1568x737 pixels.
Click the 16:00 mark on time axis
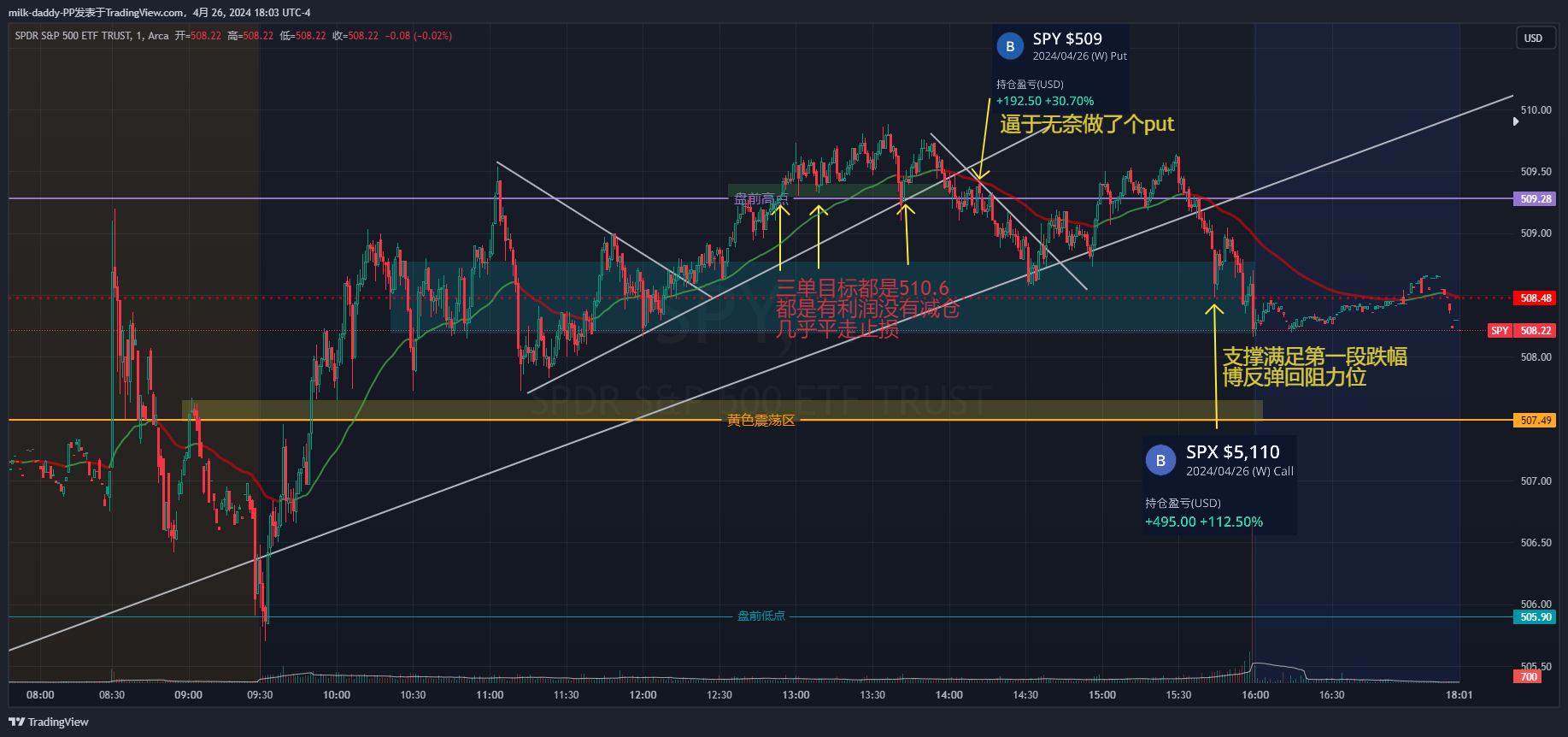1254,695
